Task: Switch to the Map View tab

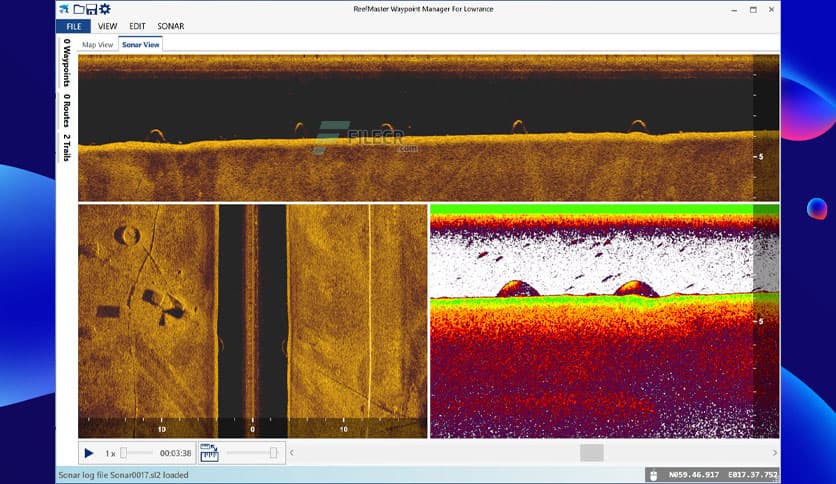Action: tap(97, 45)
